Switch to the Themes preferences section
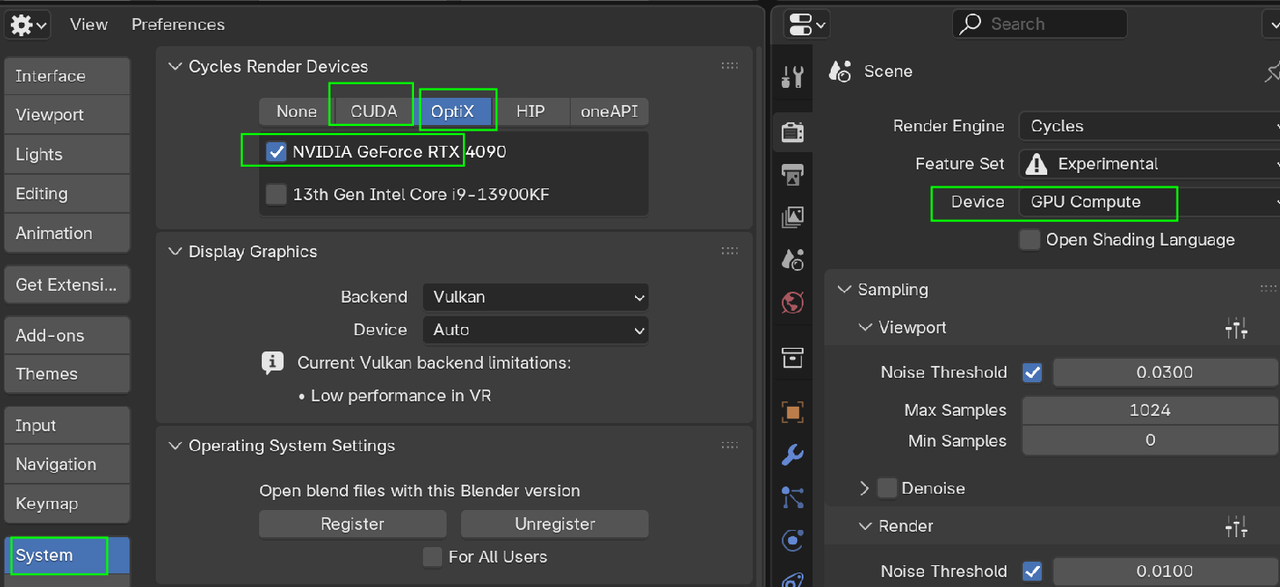1280x587 pixels. (46, 374)
